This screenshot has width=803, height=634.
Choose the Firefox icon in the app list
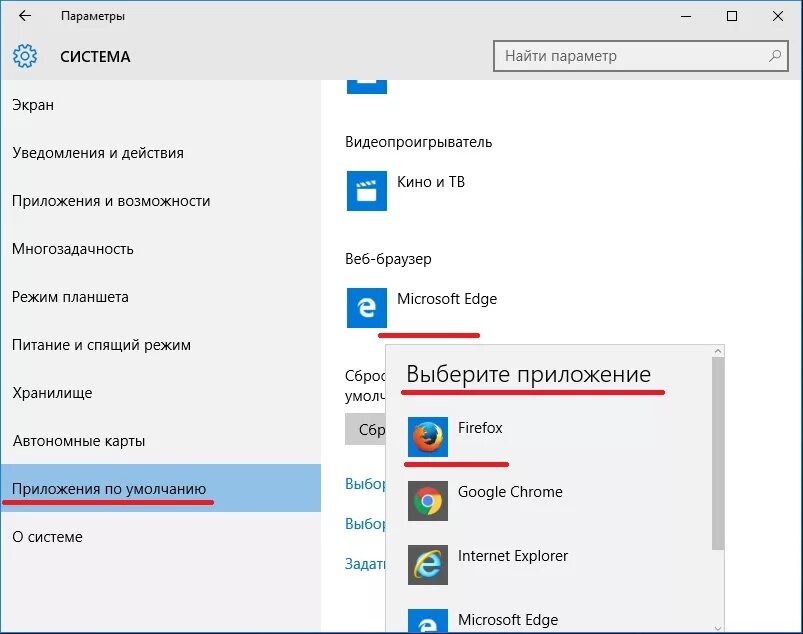pos(428,437)
